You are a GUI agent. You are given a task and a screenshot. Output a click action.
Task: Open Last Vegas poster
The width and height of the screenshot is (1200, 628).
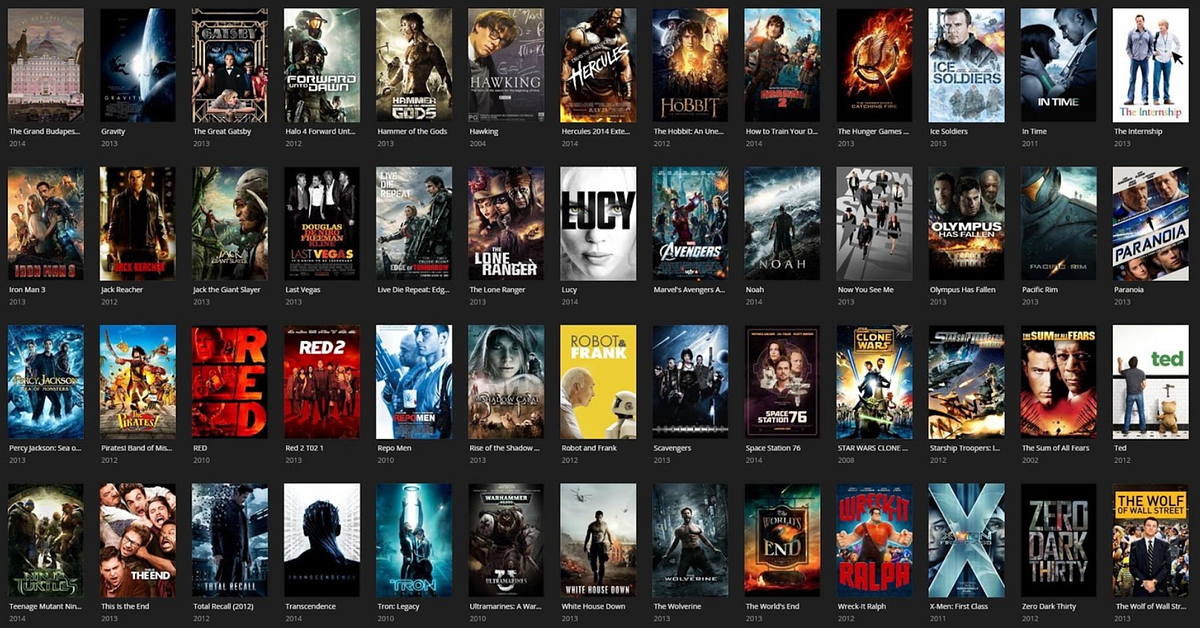click(x=322, y=223)
